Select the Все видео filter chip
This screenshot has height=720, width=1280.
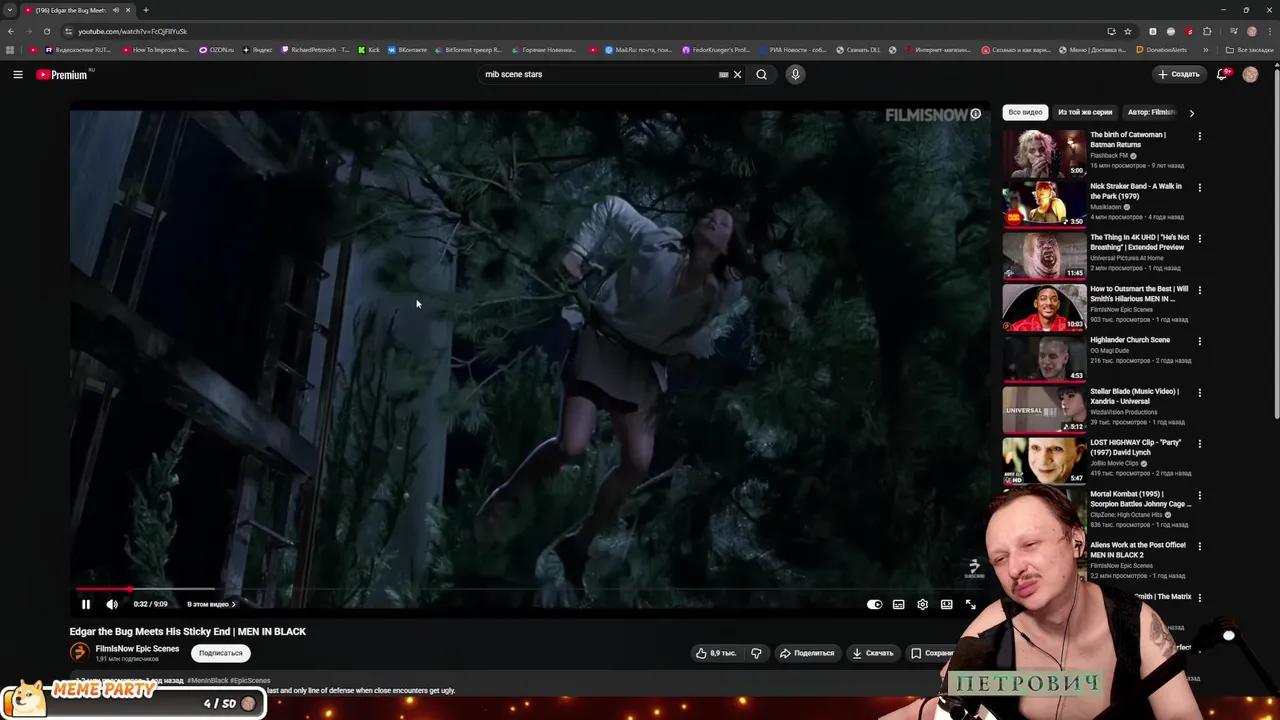(1025, 112)
